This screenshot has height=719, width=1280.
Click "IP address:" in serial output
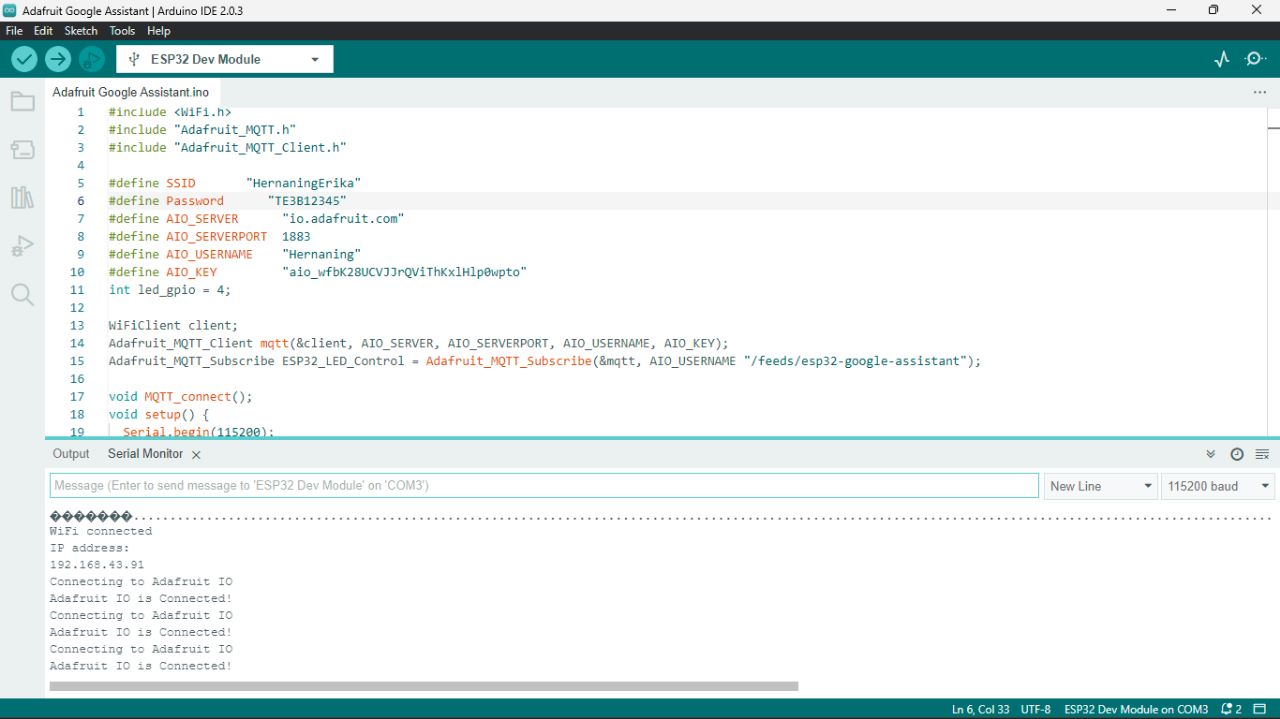click(x=90, y=548)
